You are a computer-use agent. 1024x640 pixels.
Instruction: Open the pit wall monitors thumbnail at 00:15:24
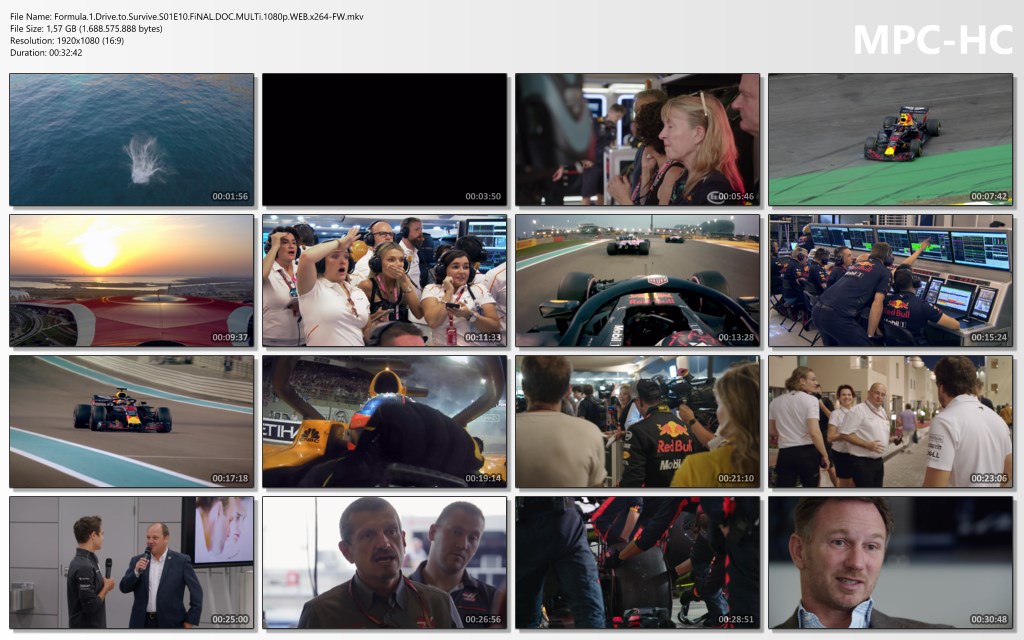(x=890, y=280)
